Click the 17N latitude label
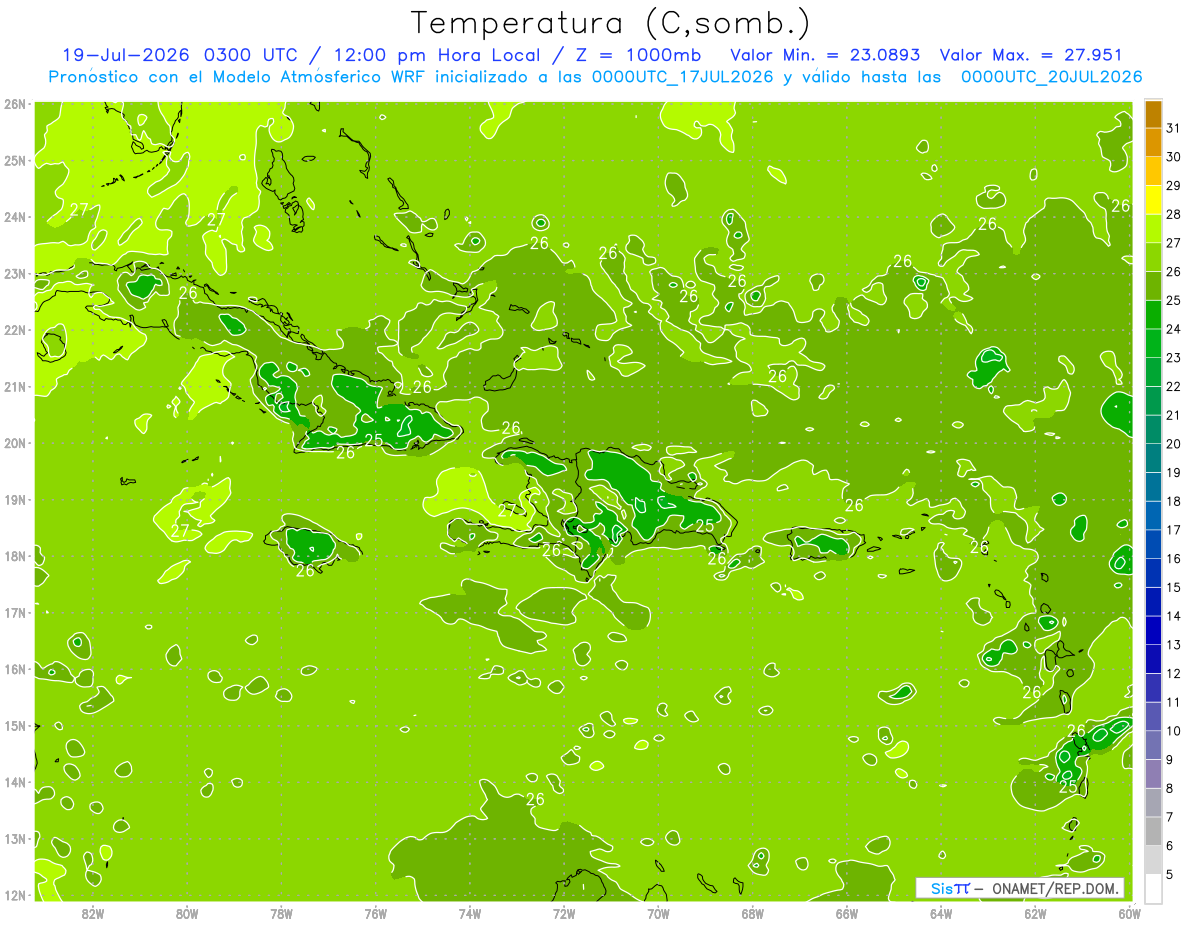Viewport: 1200px width, 927px height. click(15, 613)
